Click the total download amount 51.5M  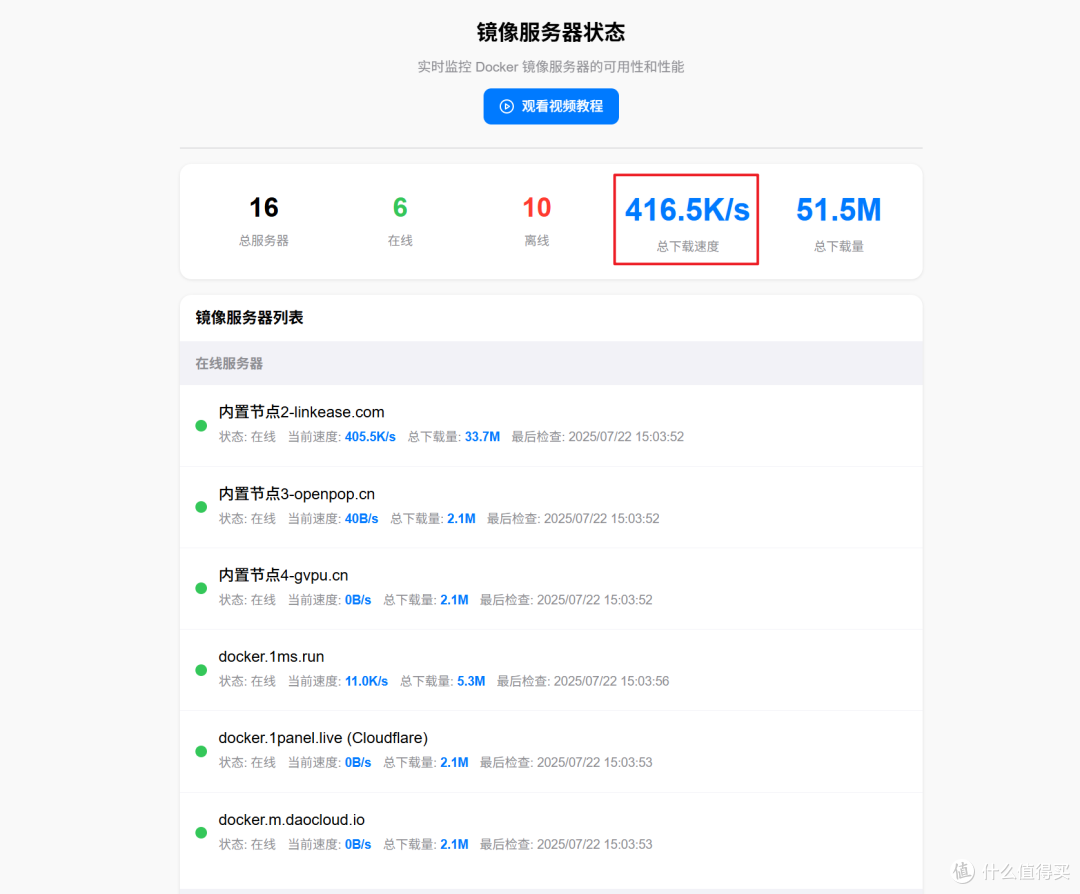(838, 210)
